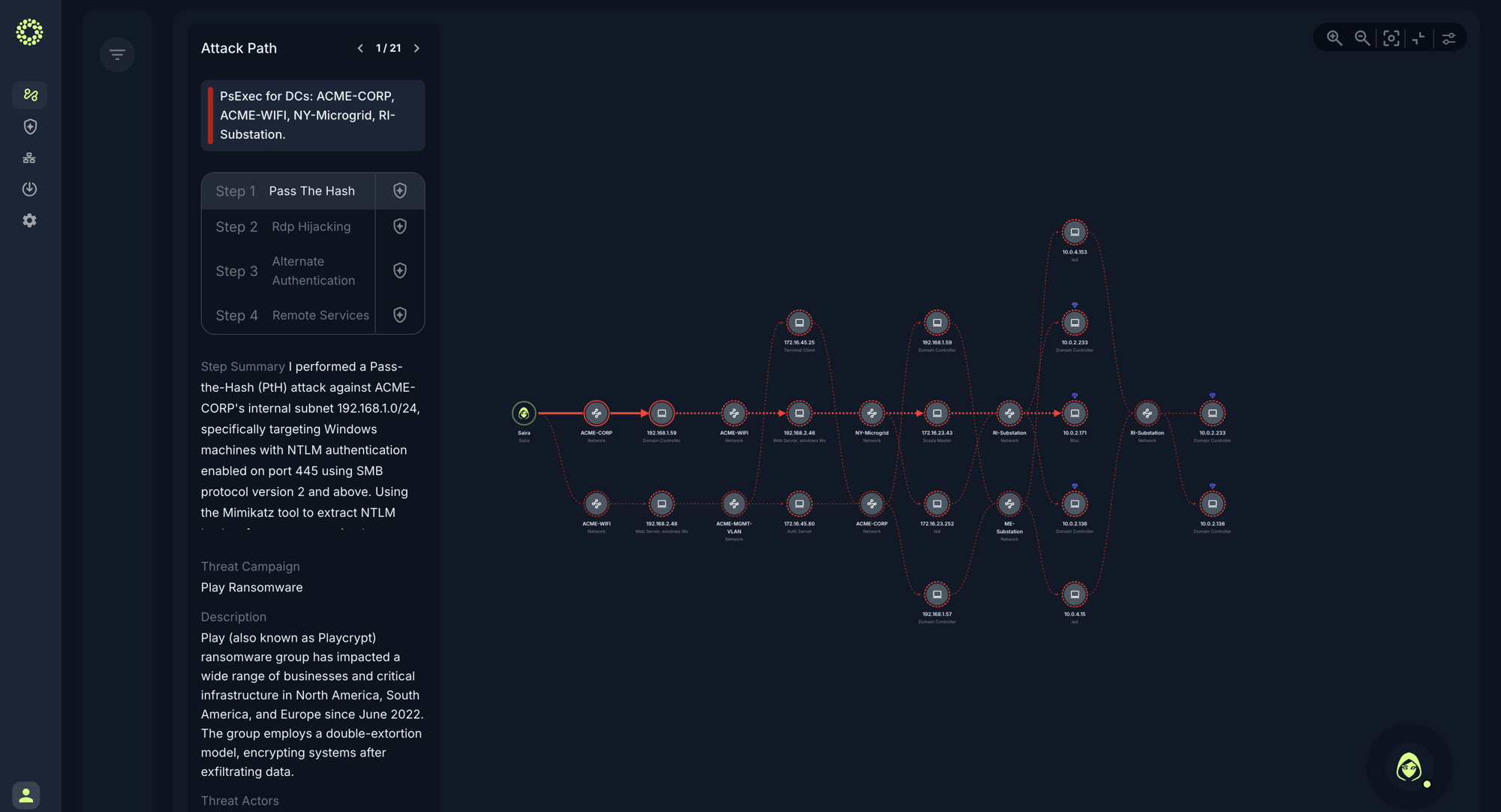1501x812 pixels.
Task: Select Step 4 Remote Services
Action: tap(288, 315)
